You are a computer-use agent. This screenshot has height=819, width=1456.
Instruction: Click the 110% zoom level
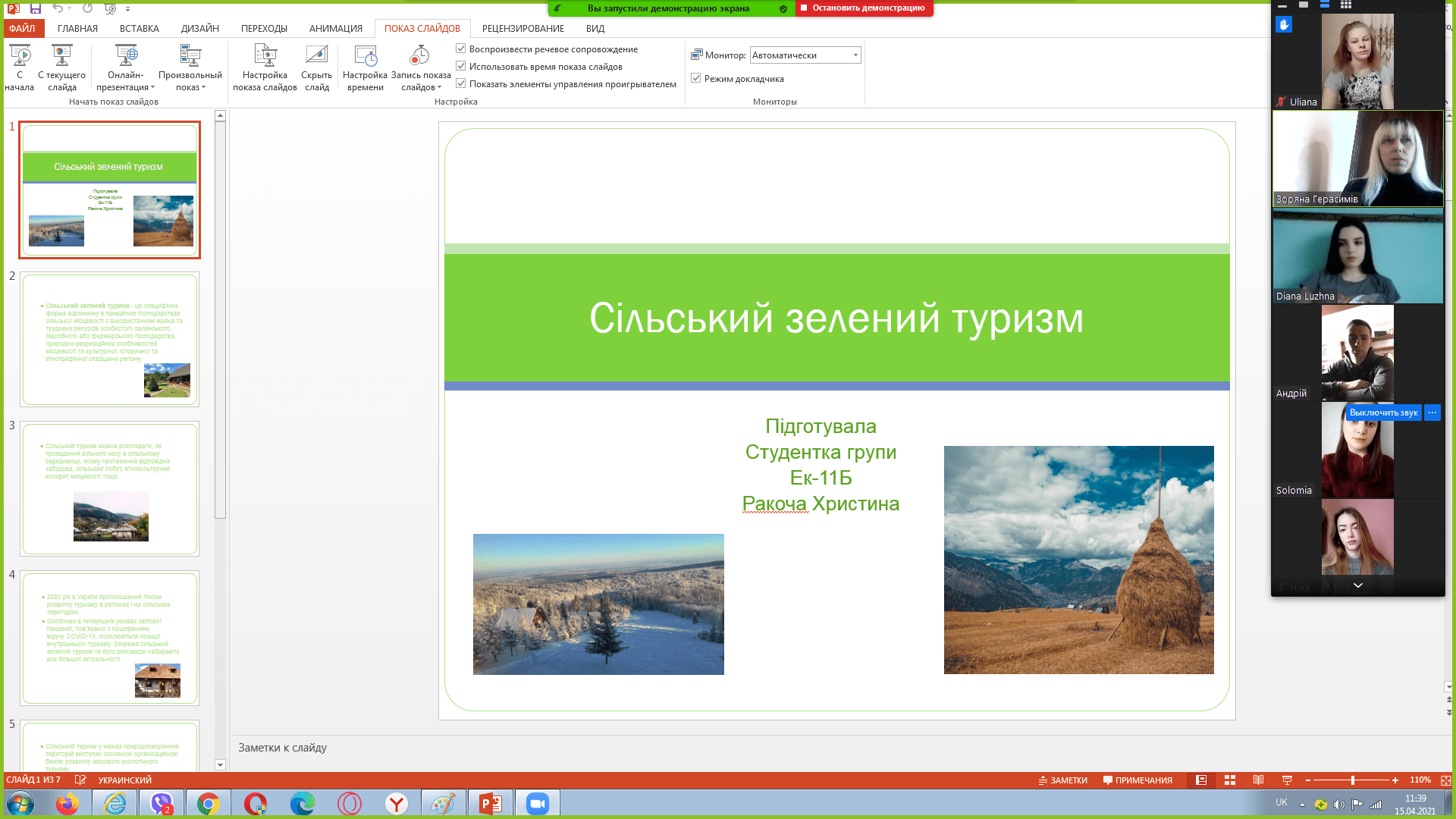click(x=1420, y=780)
